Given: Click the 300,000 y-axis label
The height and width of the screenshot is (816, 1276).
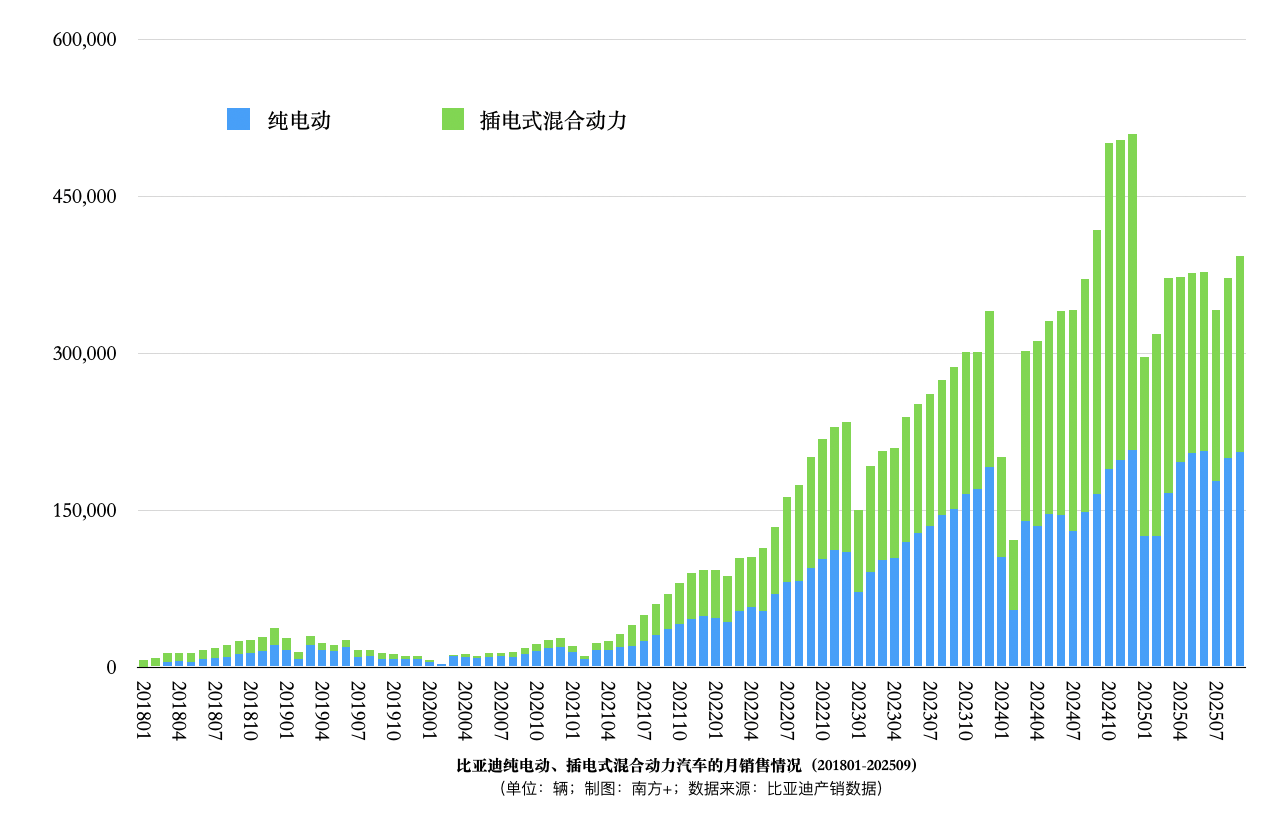Looking at the screenshot, I should pos(84,354).
